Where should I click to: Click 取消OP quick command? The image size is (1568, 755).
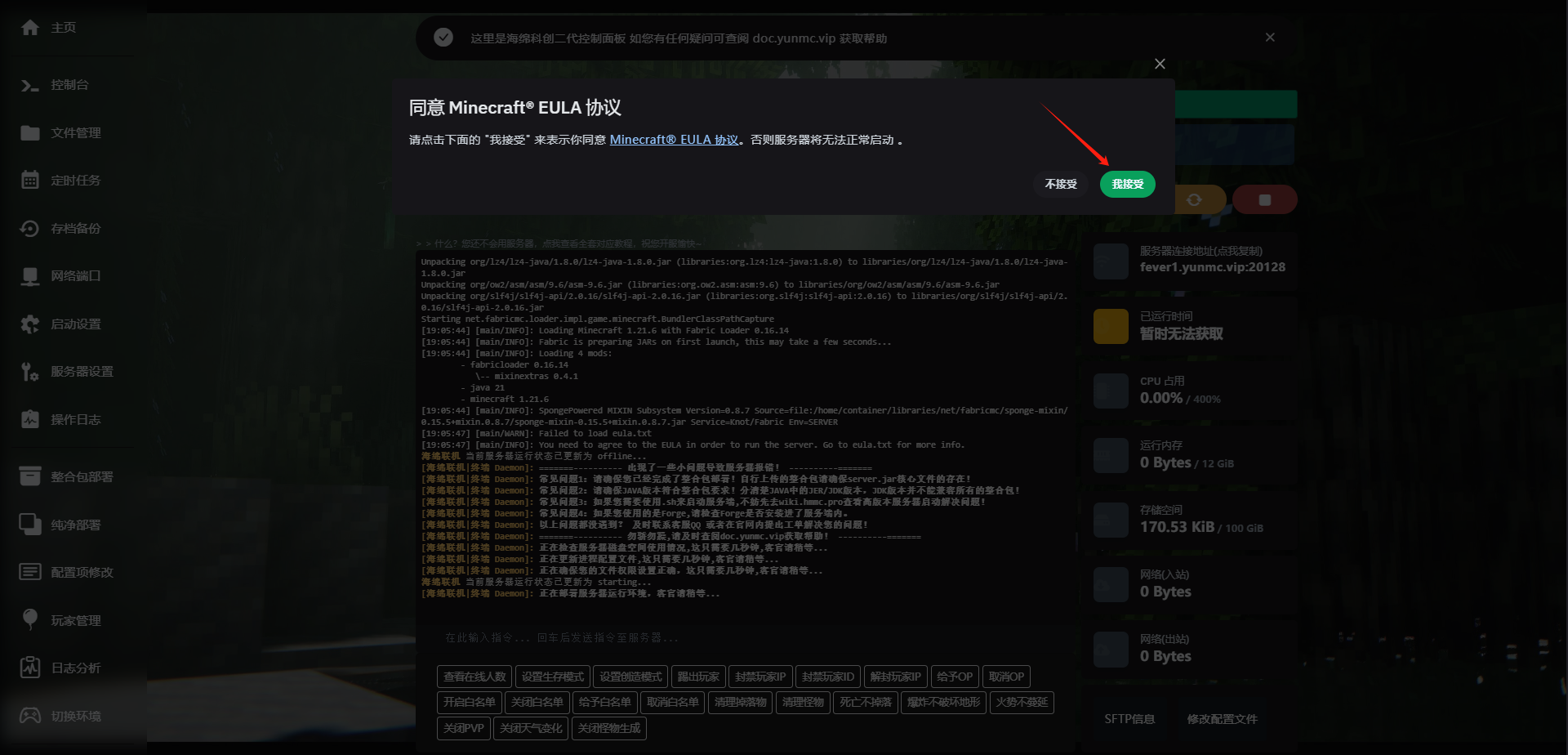click(1006, 677)
